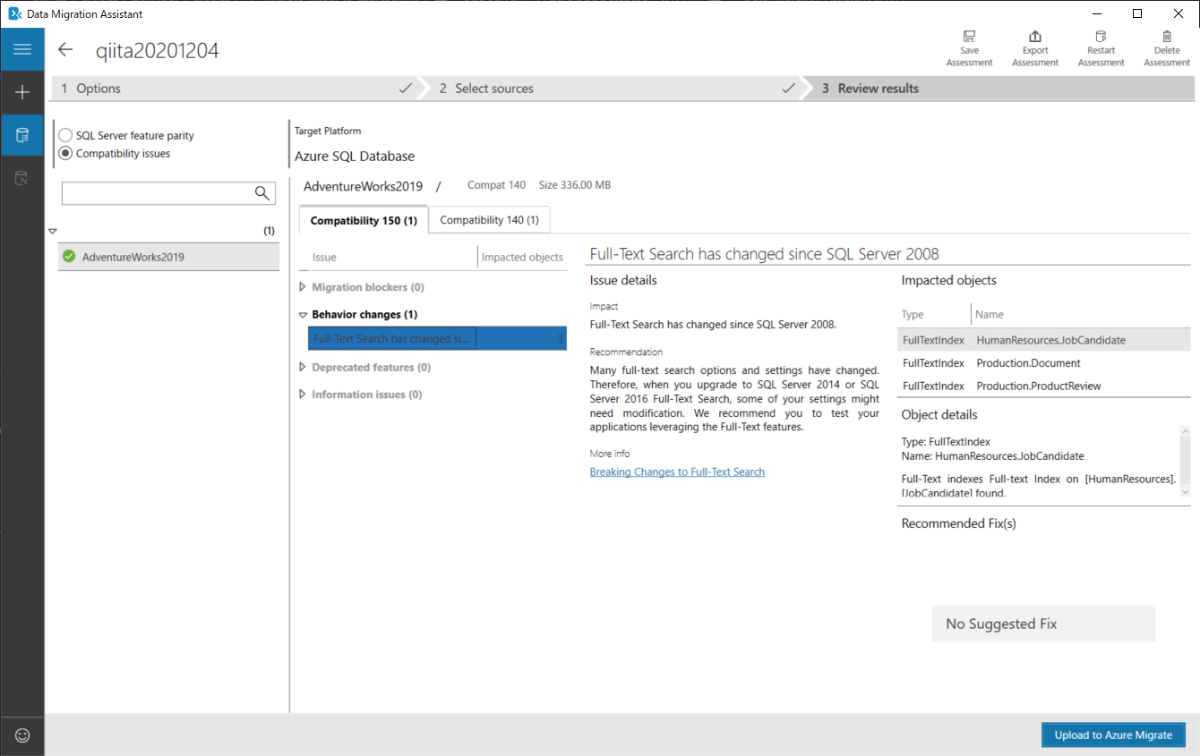Expand Migration blockers (0)
Image resolution: width=1200 pixels, height=756 pixels.
[x=304, y=287]
